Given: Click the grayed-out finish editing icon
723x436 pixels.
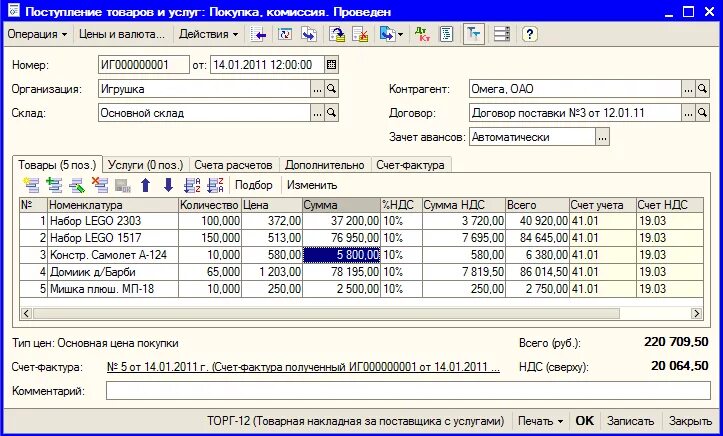Looking at the screenshot, I should [x=123, y=185].
